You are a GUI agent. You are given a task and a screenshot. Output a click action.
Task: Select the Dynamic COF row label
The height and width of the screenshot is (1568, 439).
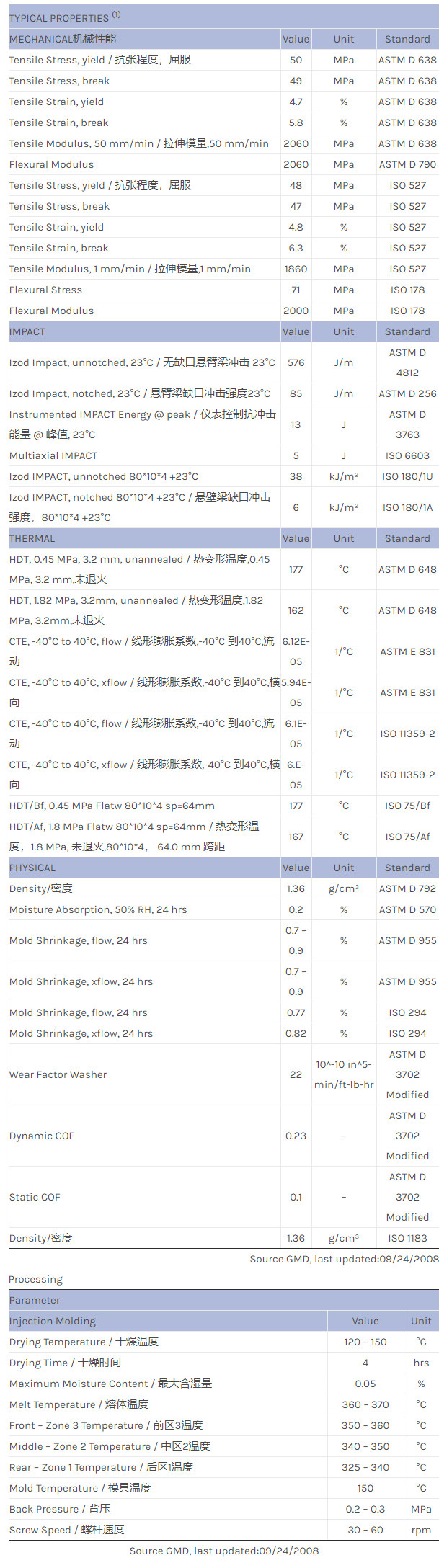pos(42,1136)
